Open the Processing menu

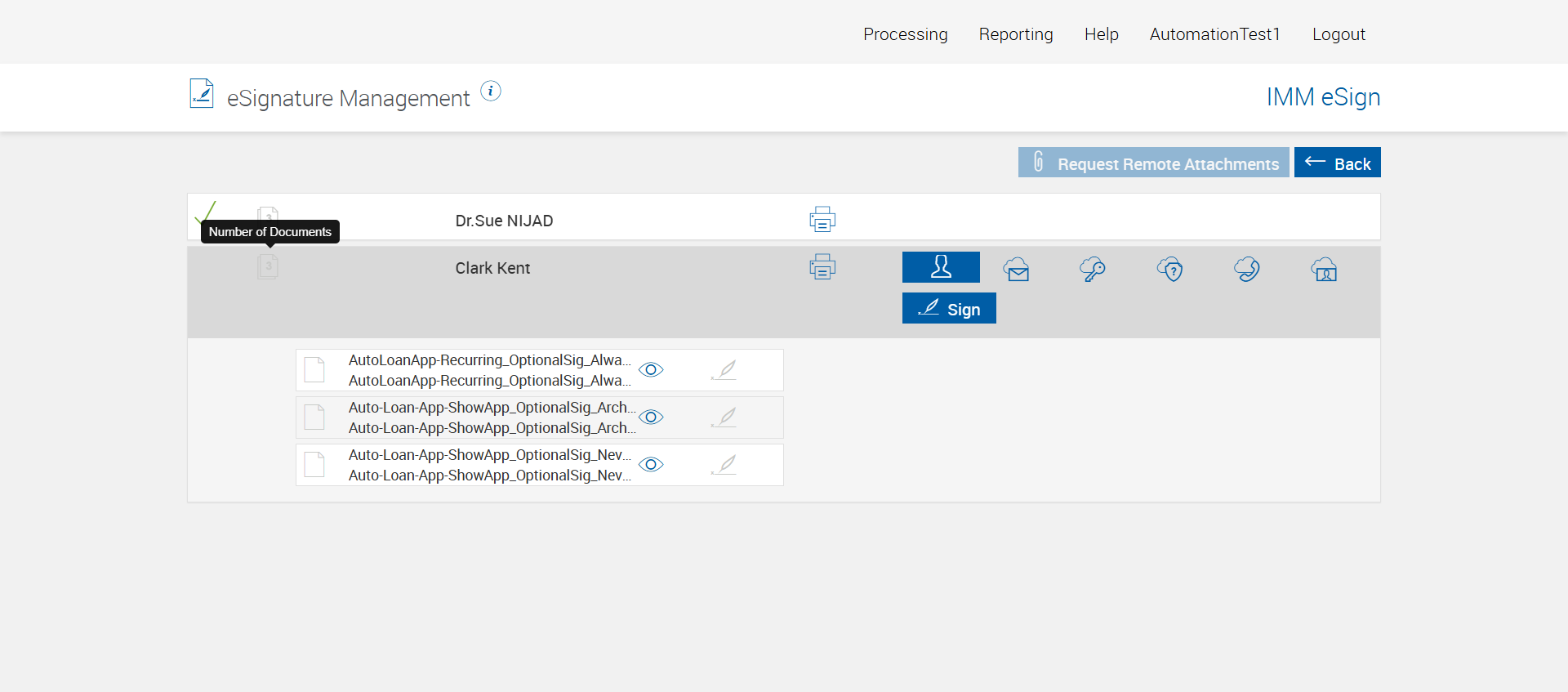click(905, 34)
